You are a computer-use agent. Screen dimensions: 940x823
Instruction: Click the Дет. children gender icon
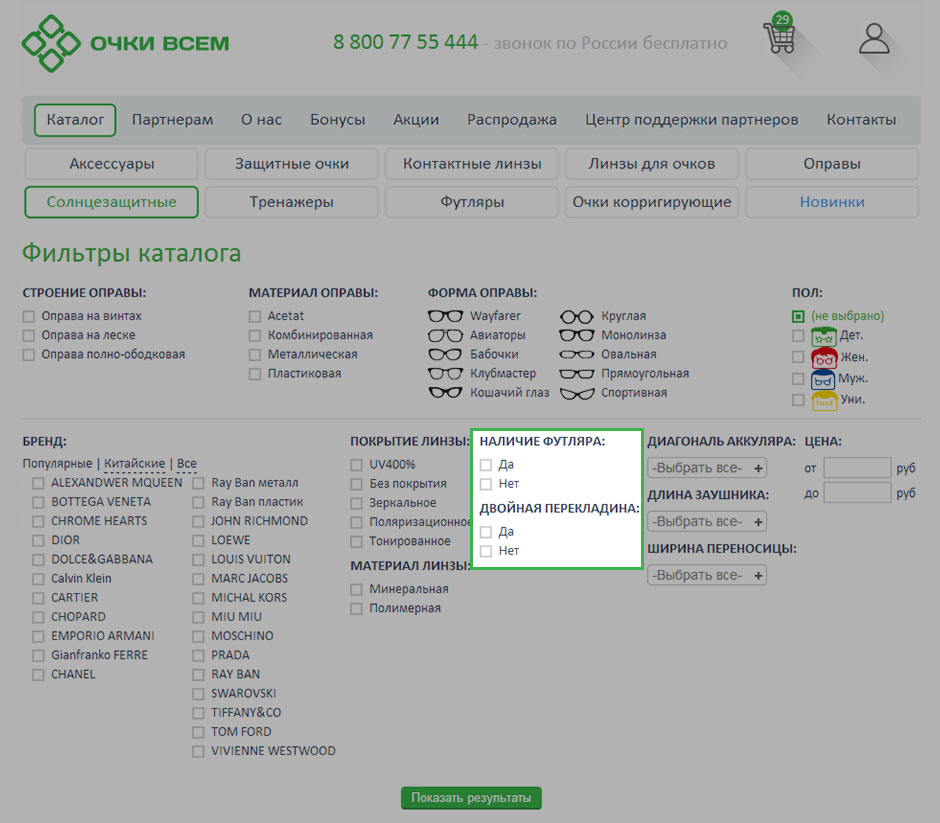824,336
